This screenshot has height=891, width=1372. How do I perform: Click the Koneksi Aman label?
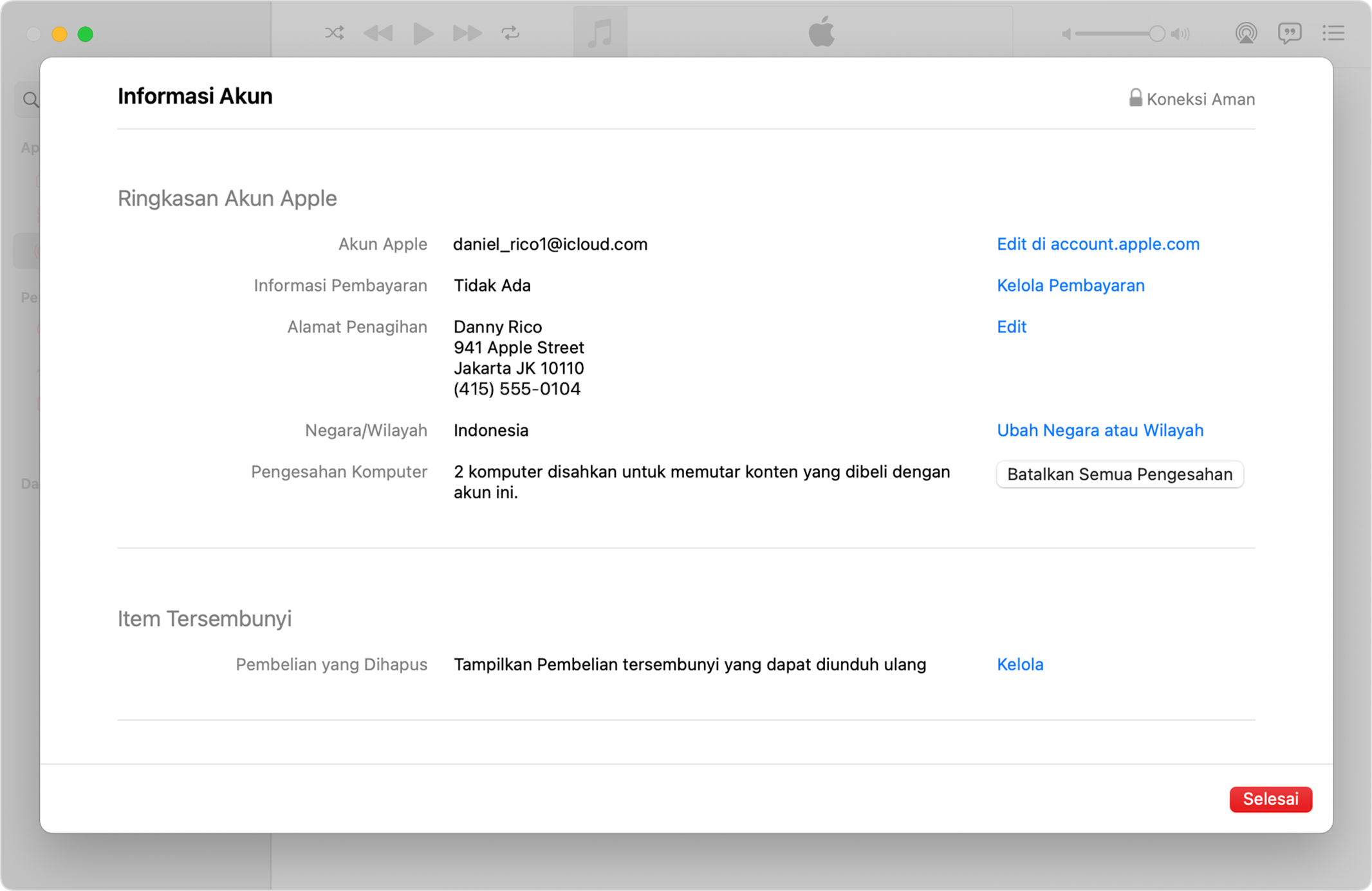point(1201,99)
